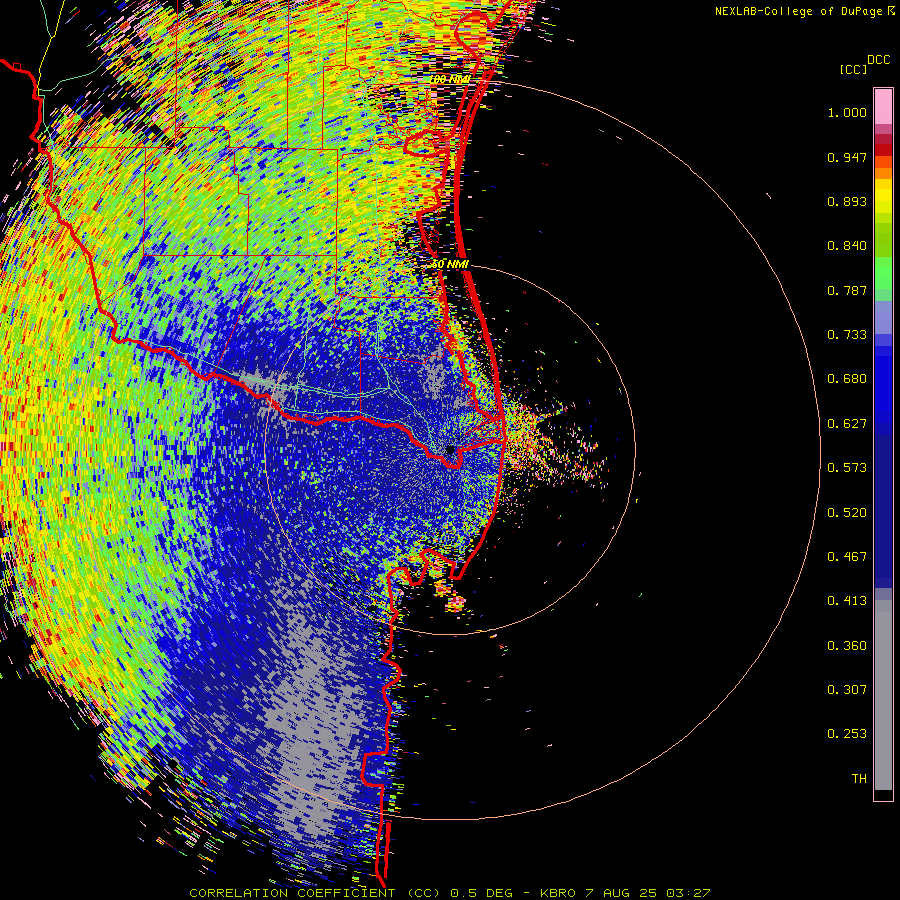The width and height of the screenshot is (900, 900).
Task: Pick the bright green segment of the color bar
Action: pos(883,273)
